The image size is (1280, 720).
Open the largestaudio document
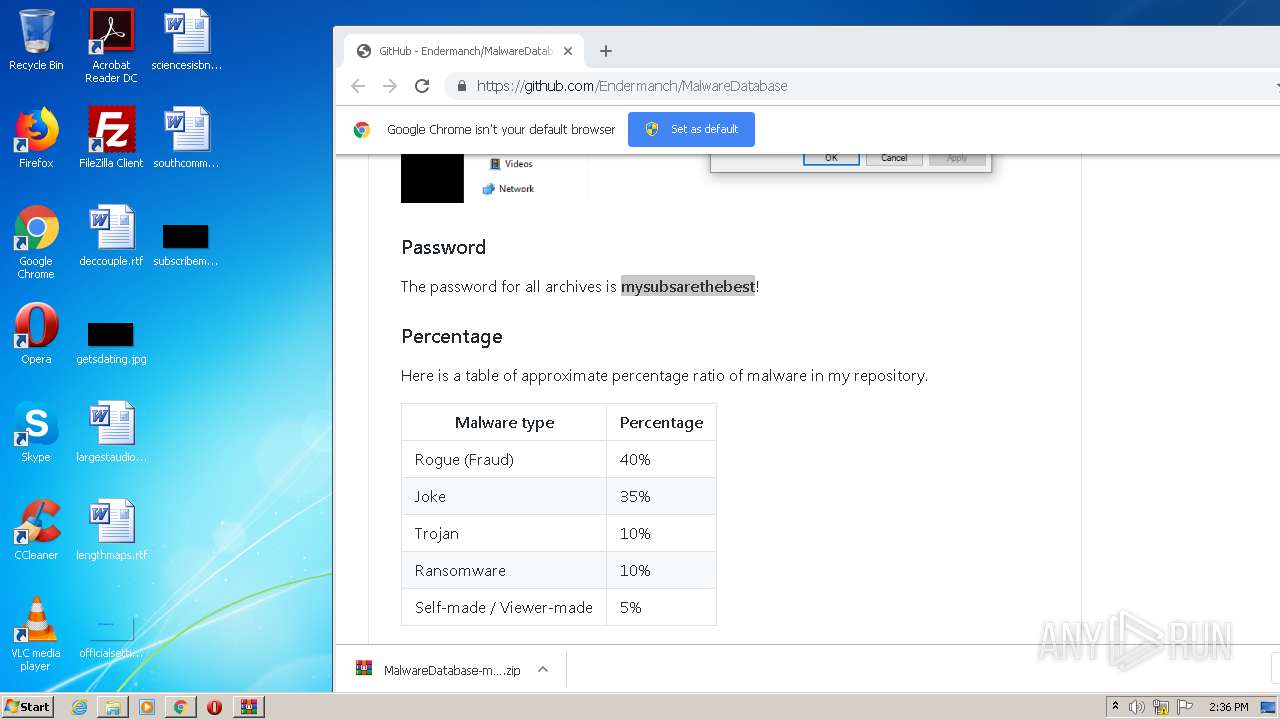111,432
